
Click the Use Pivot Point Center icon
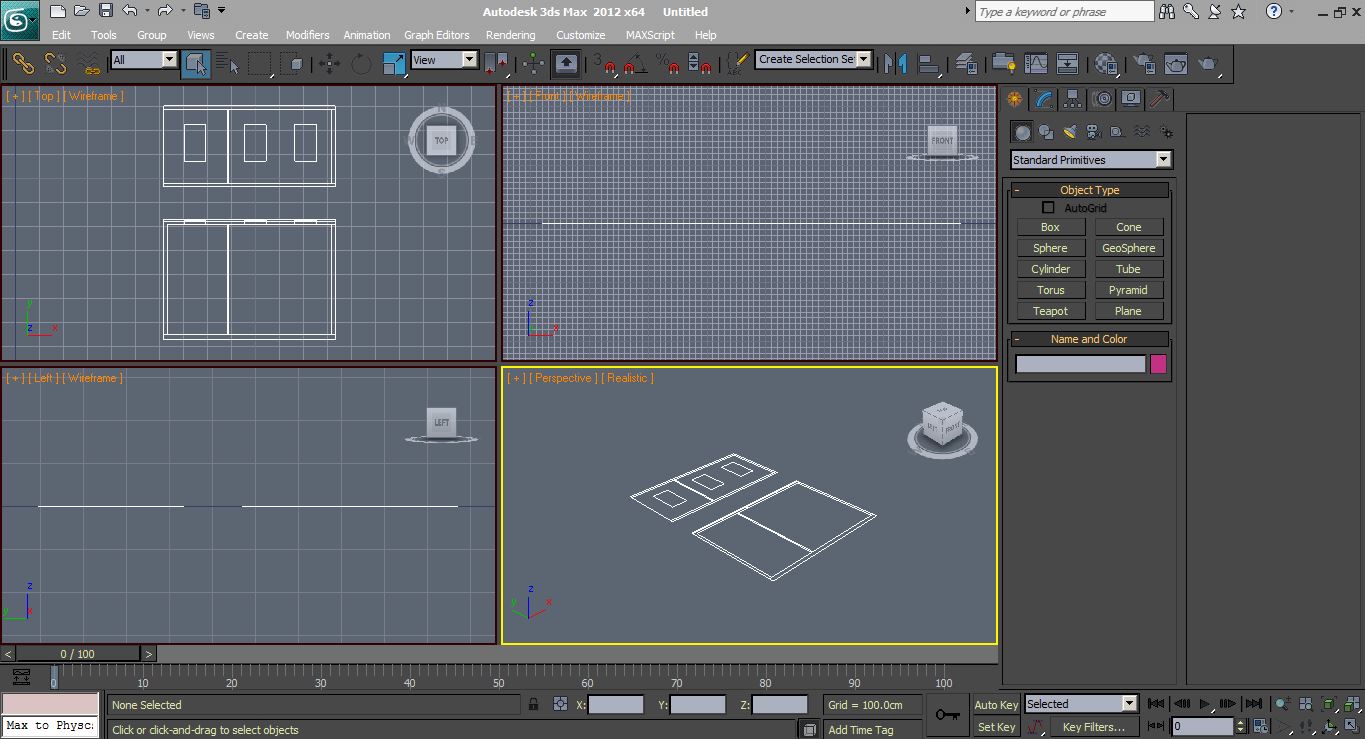(x=497, y=64)
